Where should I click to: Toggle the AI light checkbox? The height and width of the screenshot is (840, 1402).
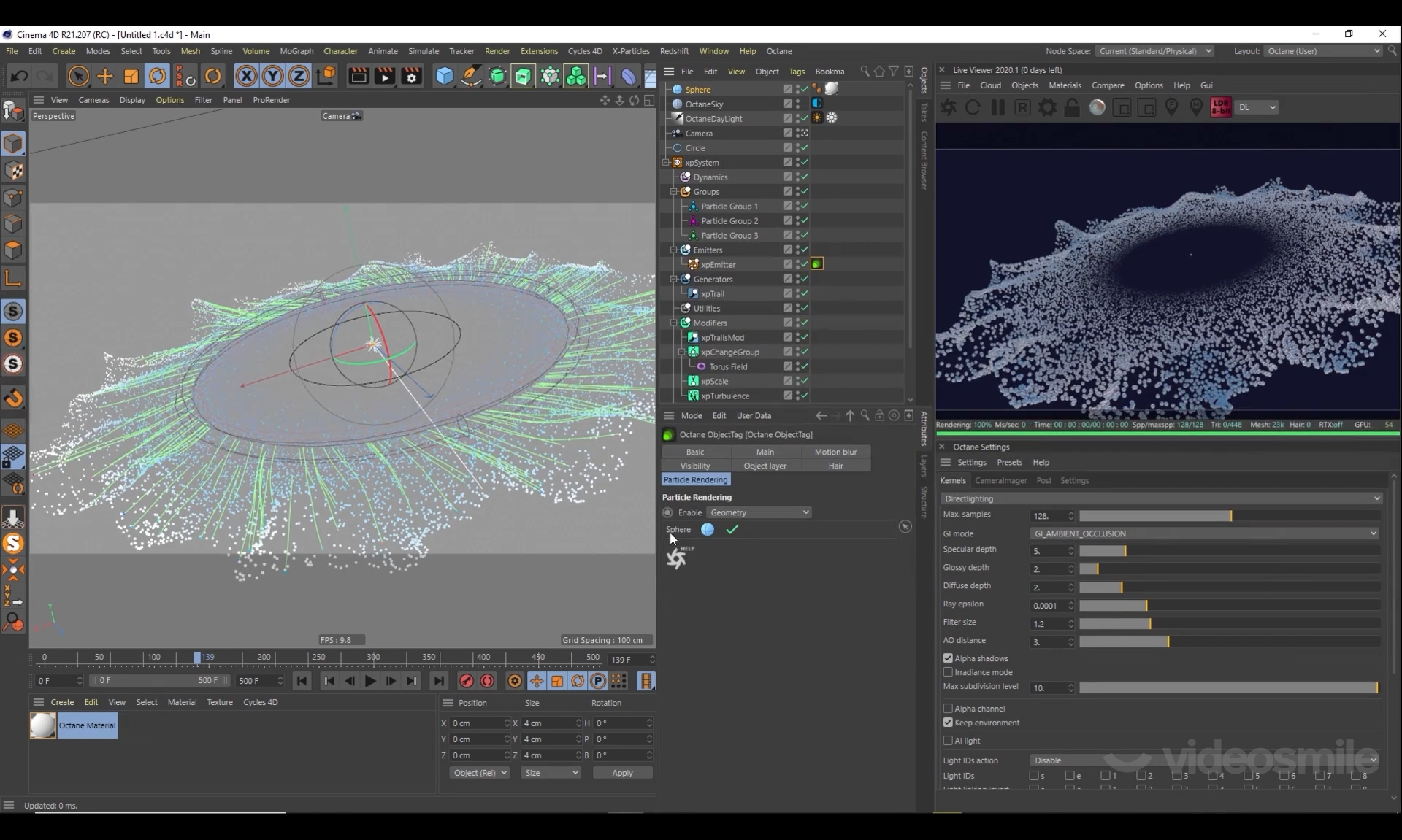[948, 741]
